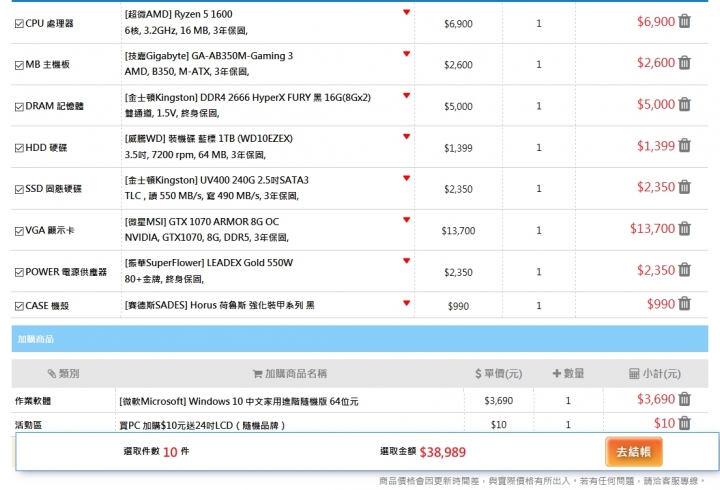The image size is (720, 490).
Task: Click the SADES Horus case product name
Action: click(219, 305)
